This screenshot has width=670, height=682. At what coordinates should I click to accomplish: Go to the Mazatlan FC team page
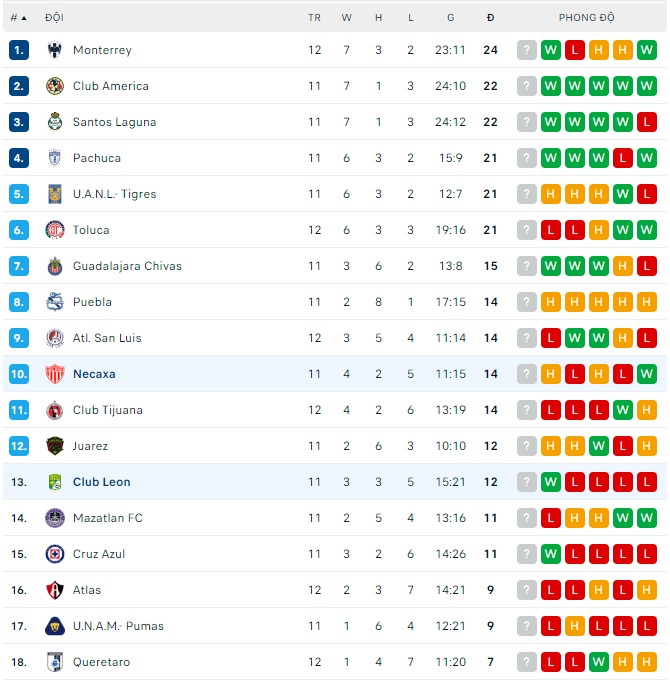(108, 518)
